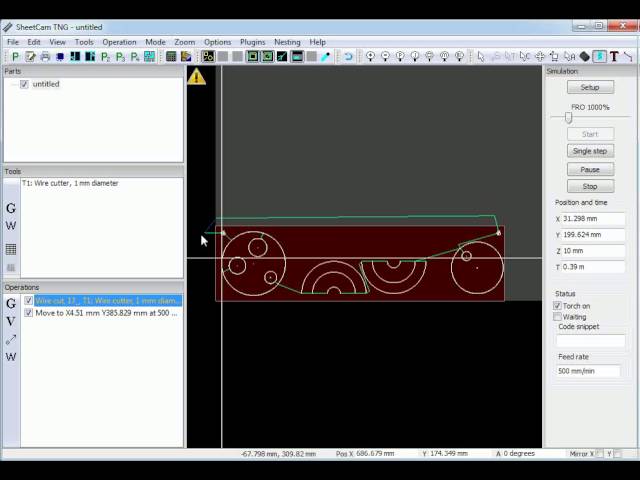The image size is (640, 480).
Task: Click the green P3 toolbar icon
Action: 120,56
